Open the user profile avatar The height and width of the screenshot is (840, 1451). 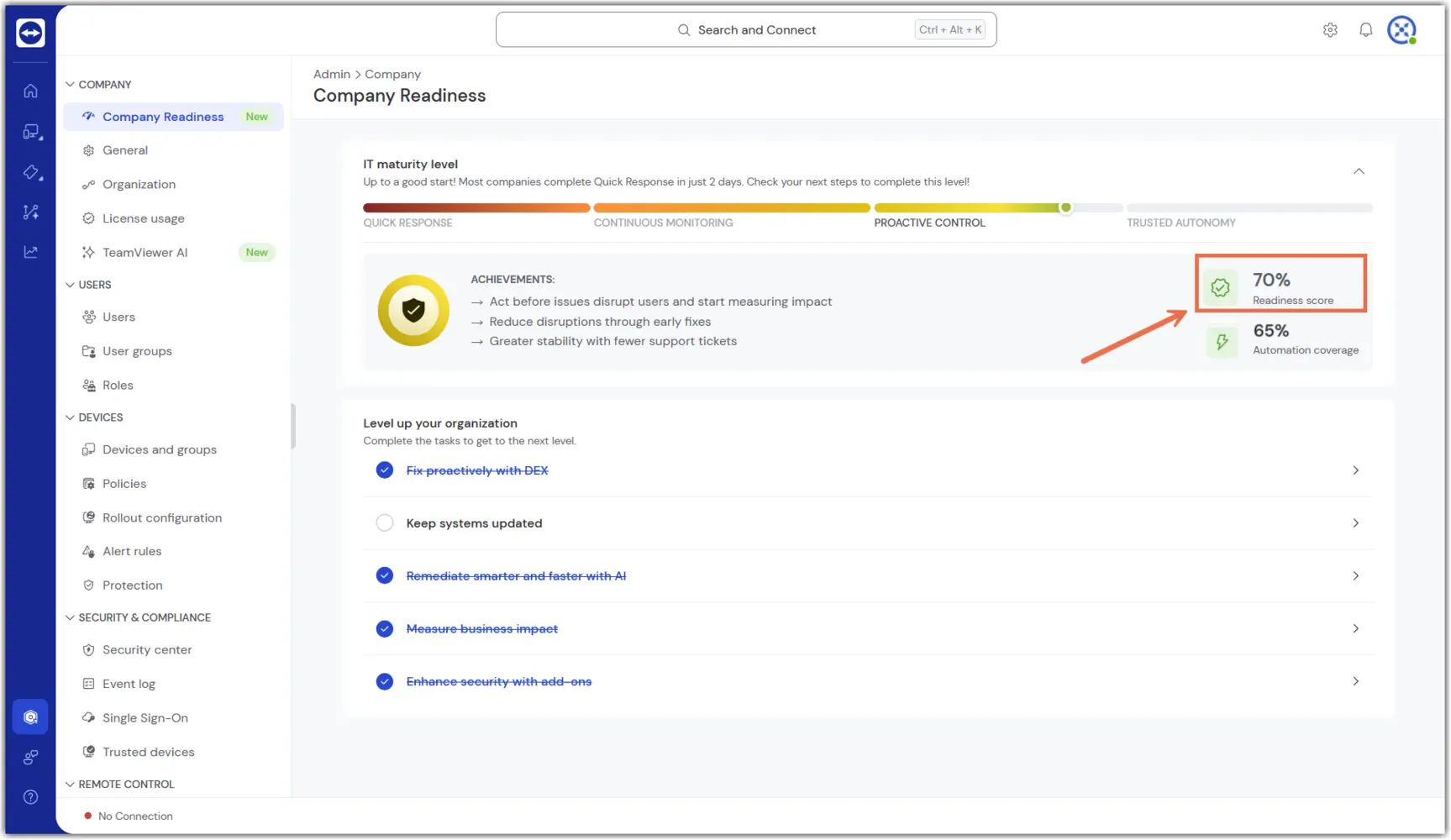(1401, 30)
